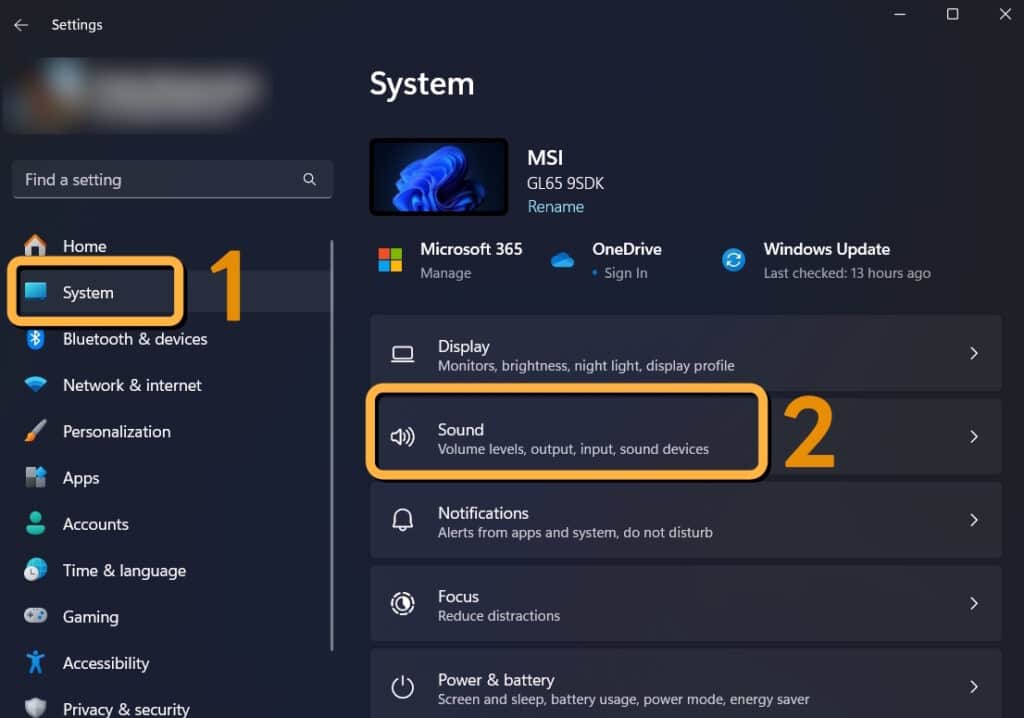Click the Personalization paintbrush icon
This screenshot has height=718, width=1024.
35,431
